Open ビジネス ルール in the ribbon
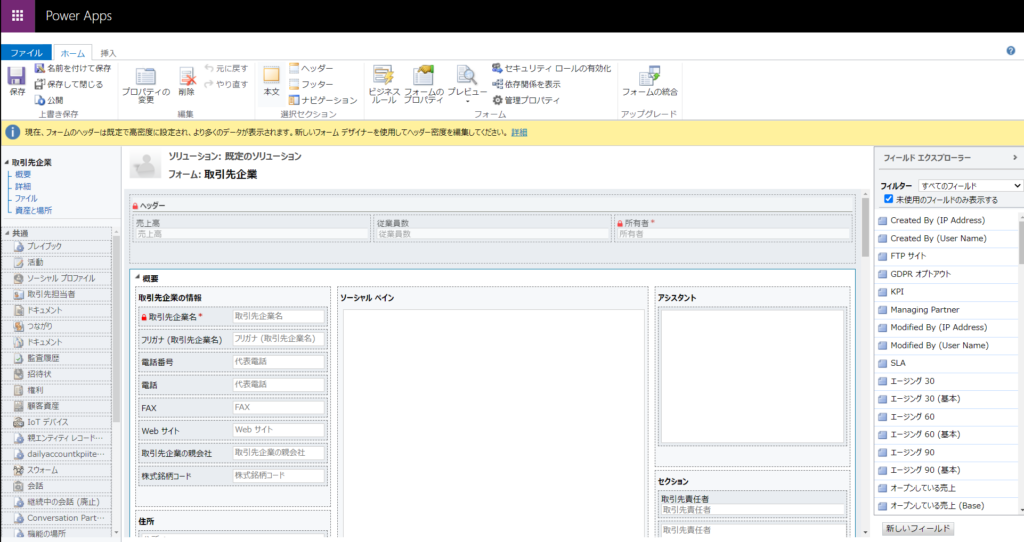Viewport: 1024px width, 542px height. click(x=383, y=85)
